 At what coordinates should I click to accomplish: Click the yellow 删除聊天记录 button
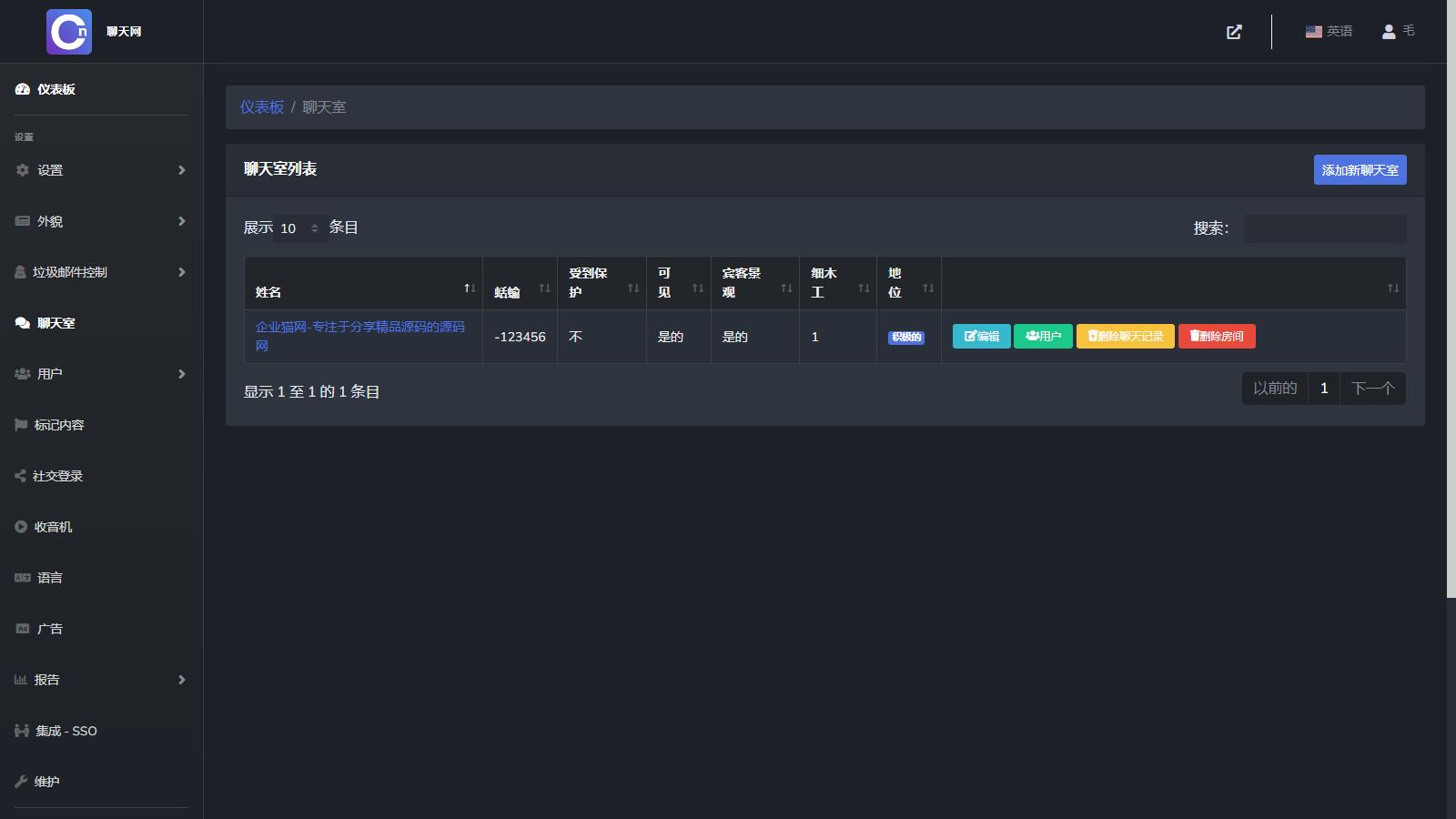click(x=1125, y=337)
